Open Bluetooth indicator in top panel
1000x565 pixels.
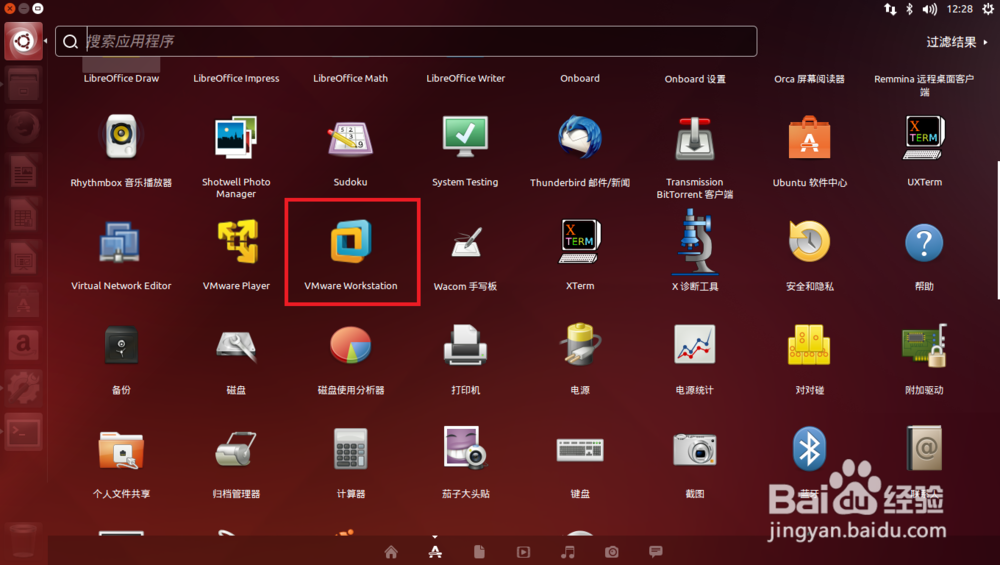coord(910,9)
